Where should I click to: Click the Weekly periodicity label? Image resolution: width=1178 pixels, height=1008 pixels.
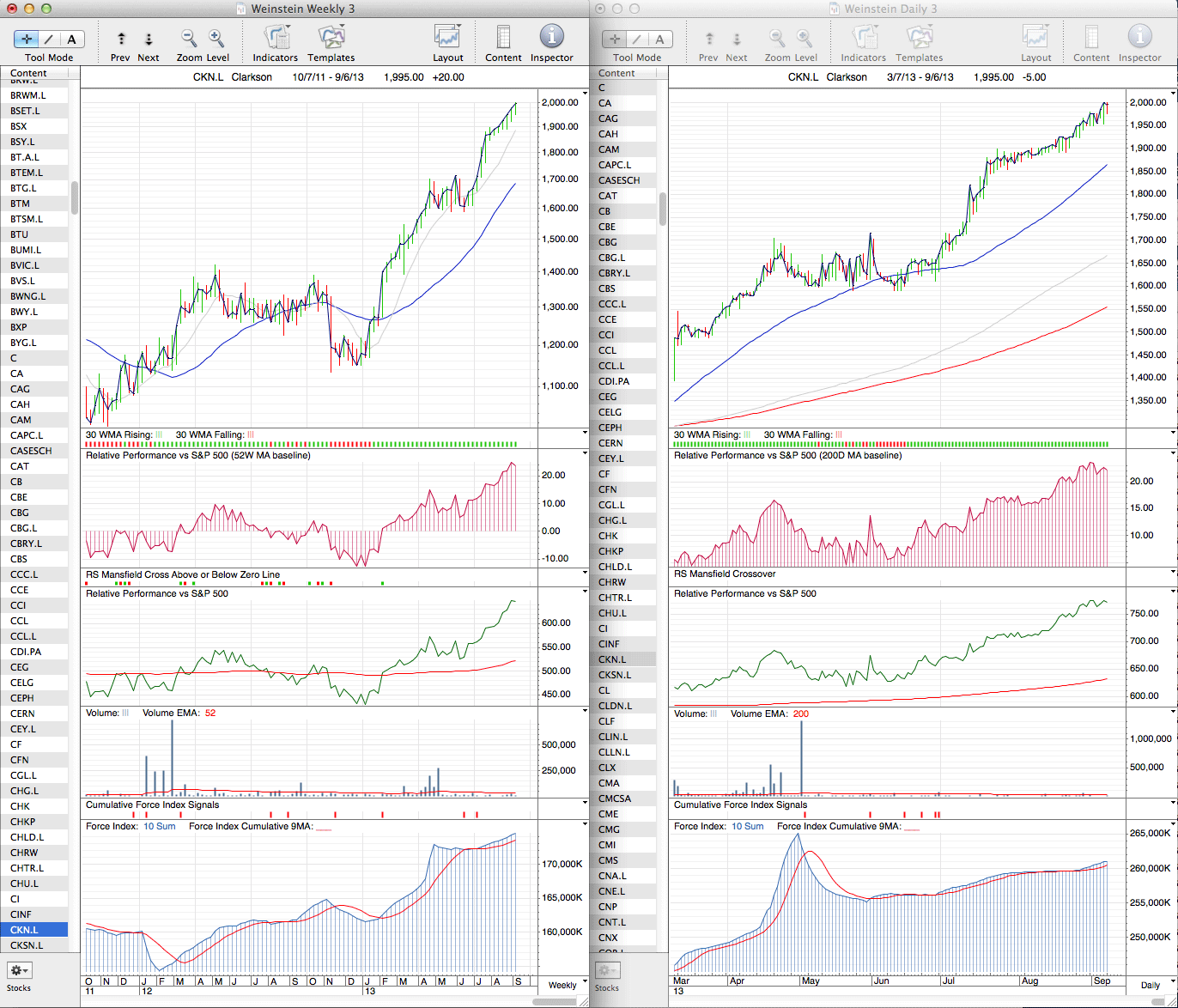pos(562,985)
